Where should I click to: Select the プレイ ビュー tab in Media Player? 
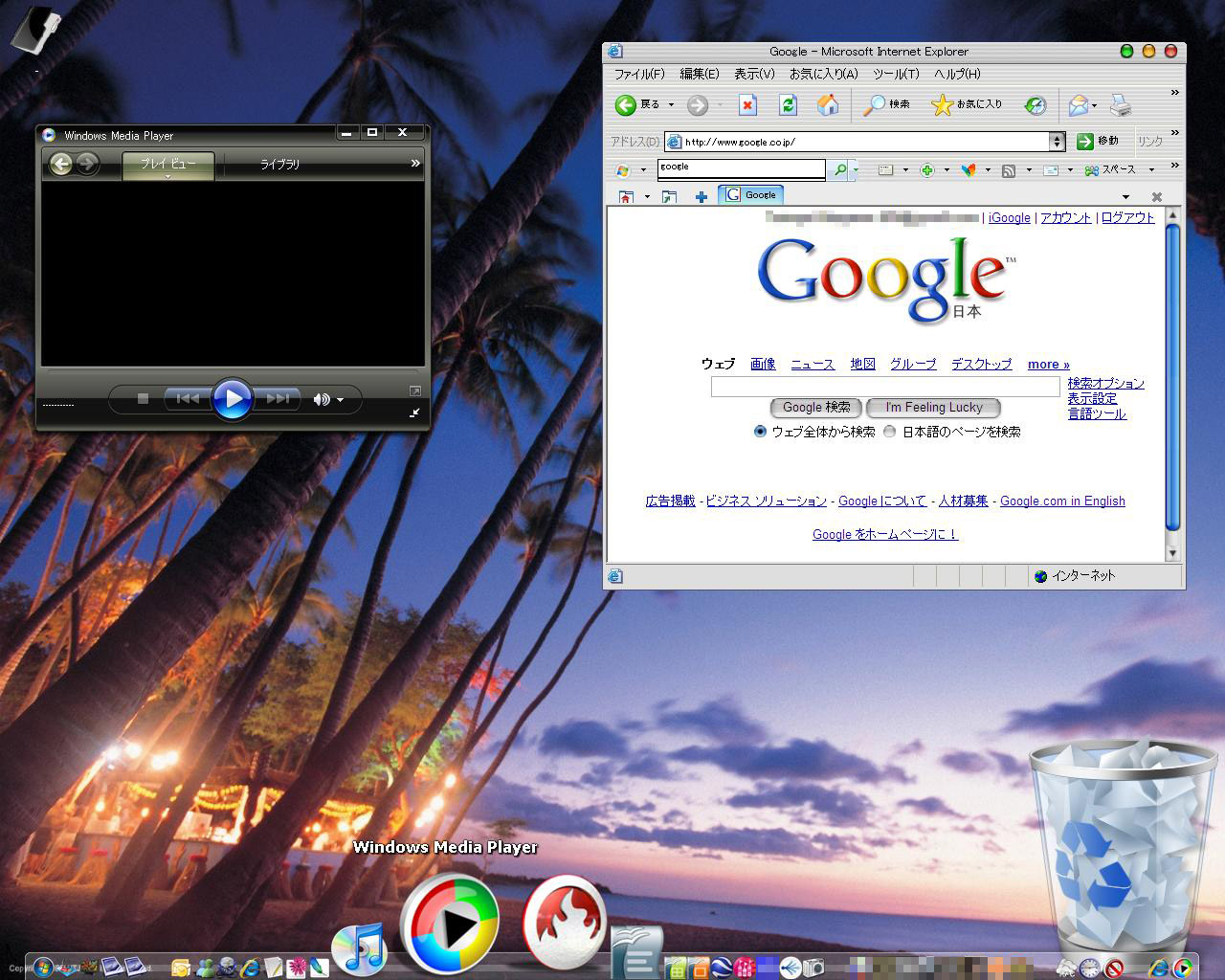click(x=167, y=165)
